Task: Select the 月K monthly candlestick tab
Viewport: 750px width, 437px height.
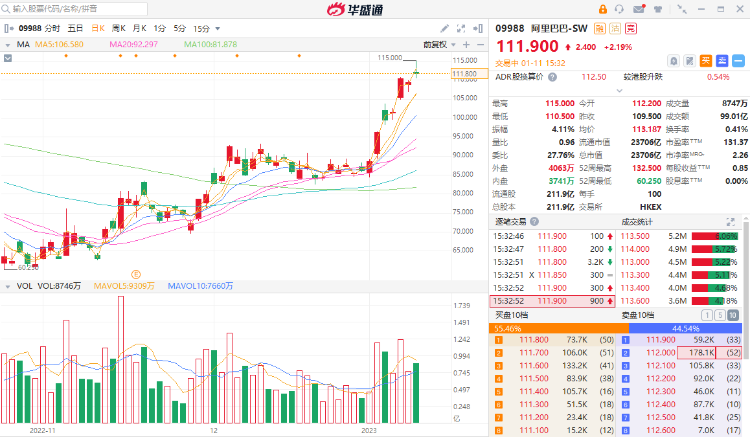Action: coord(140,29)
